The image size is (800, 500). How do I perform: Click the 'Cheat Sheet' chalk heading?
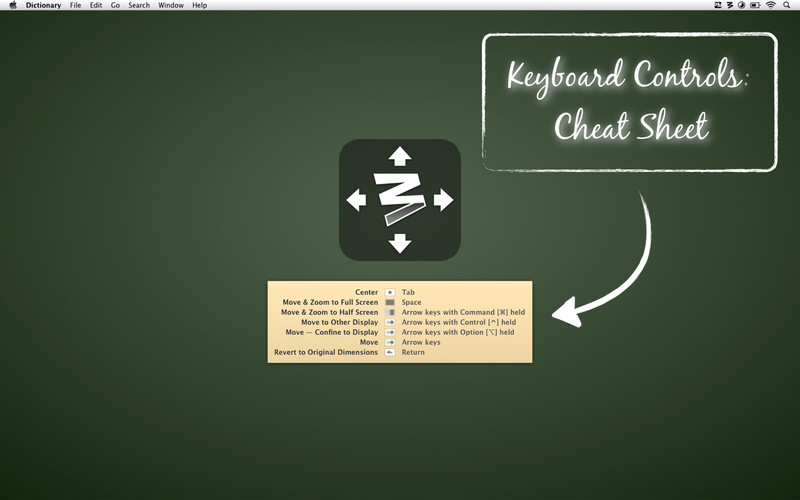[x=632, y=126]
